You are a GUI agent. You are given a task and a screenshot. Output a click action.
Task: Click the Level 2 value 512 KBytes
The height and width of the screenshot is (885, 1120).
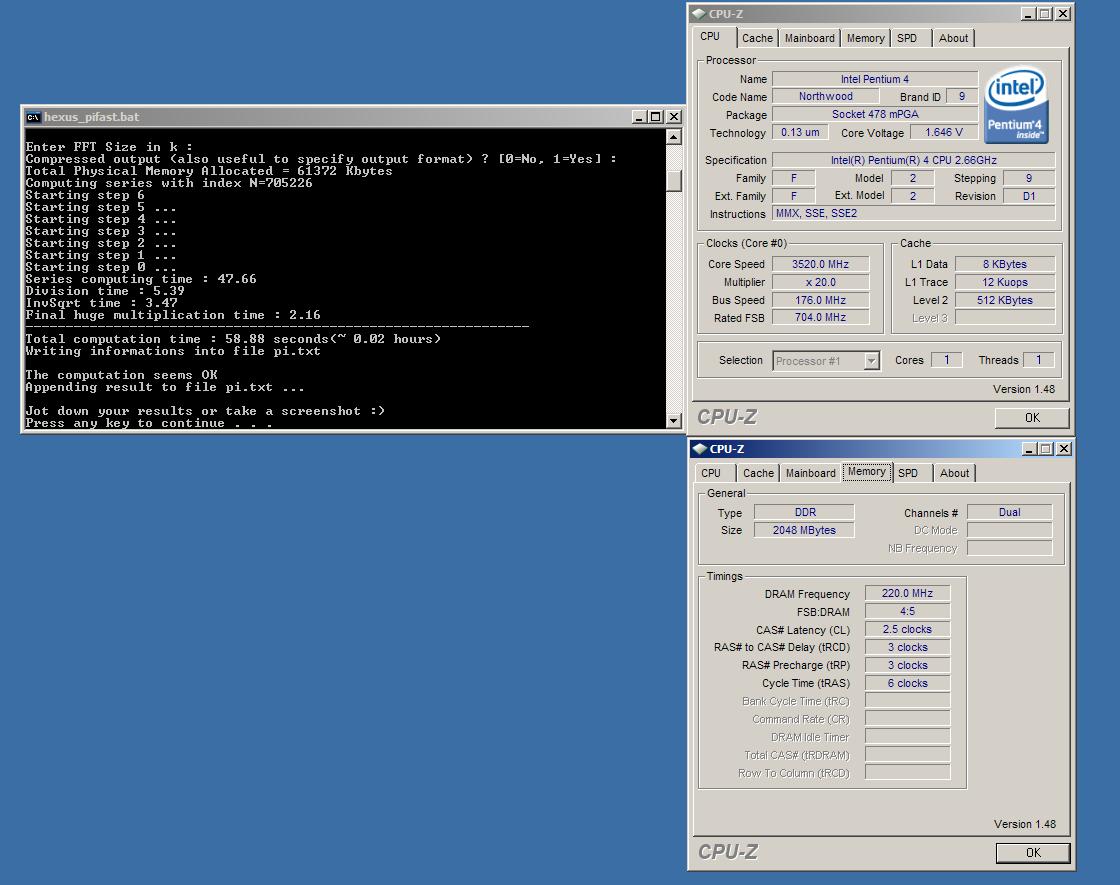pyautogui.click(x=1004, y=300)
